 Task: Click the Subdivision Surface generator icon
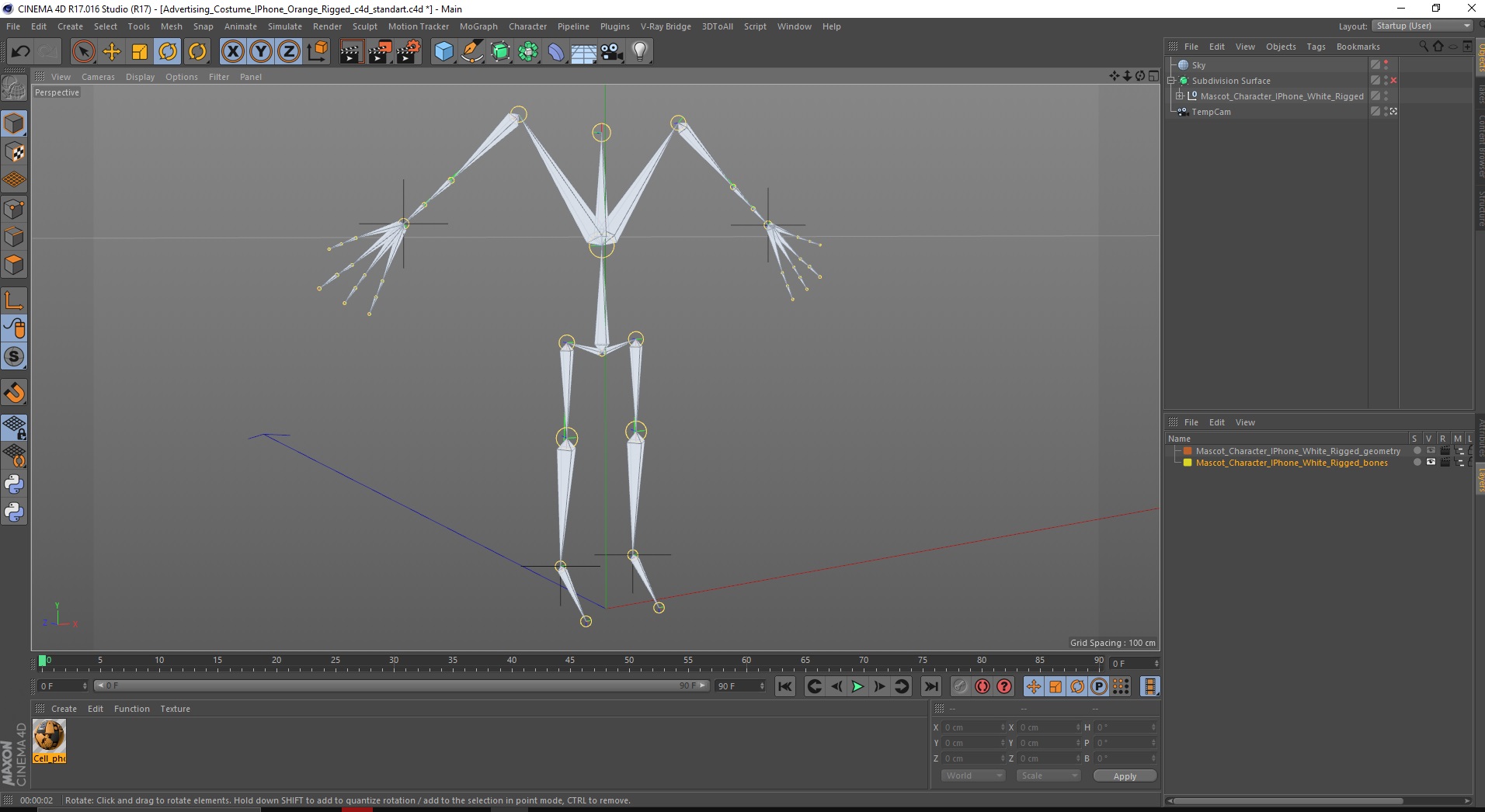coord(500,52)
